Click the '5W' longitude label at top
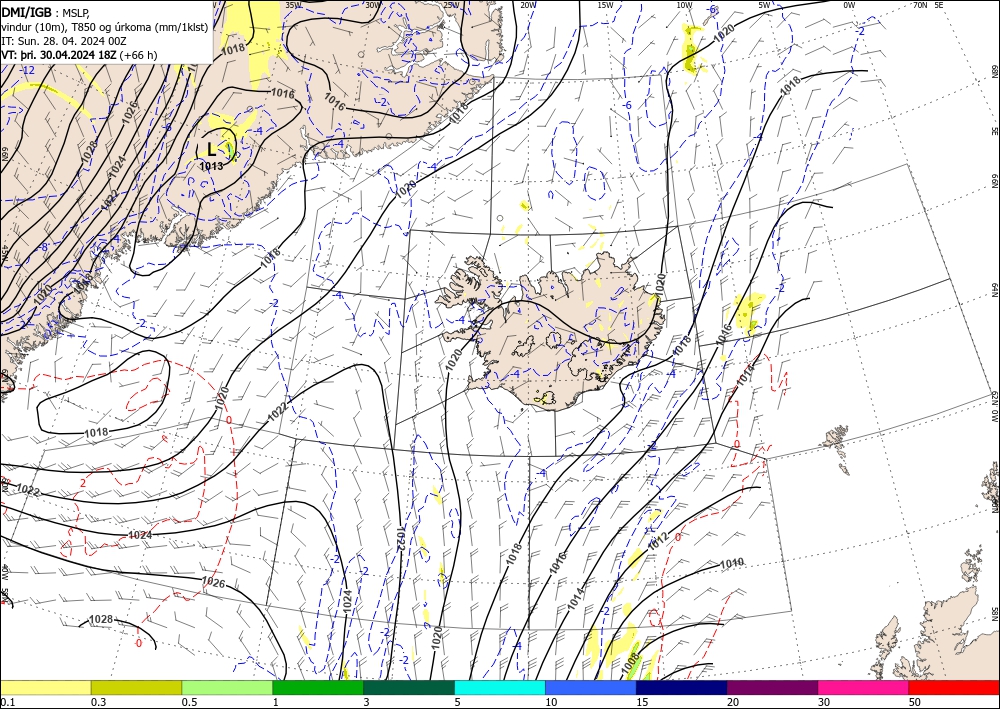This screenshot has width=1000, height=709. tap(764, 5)
